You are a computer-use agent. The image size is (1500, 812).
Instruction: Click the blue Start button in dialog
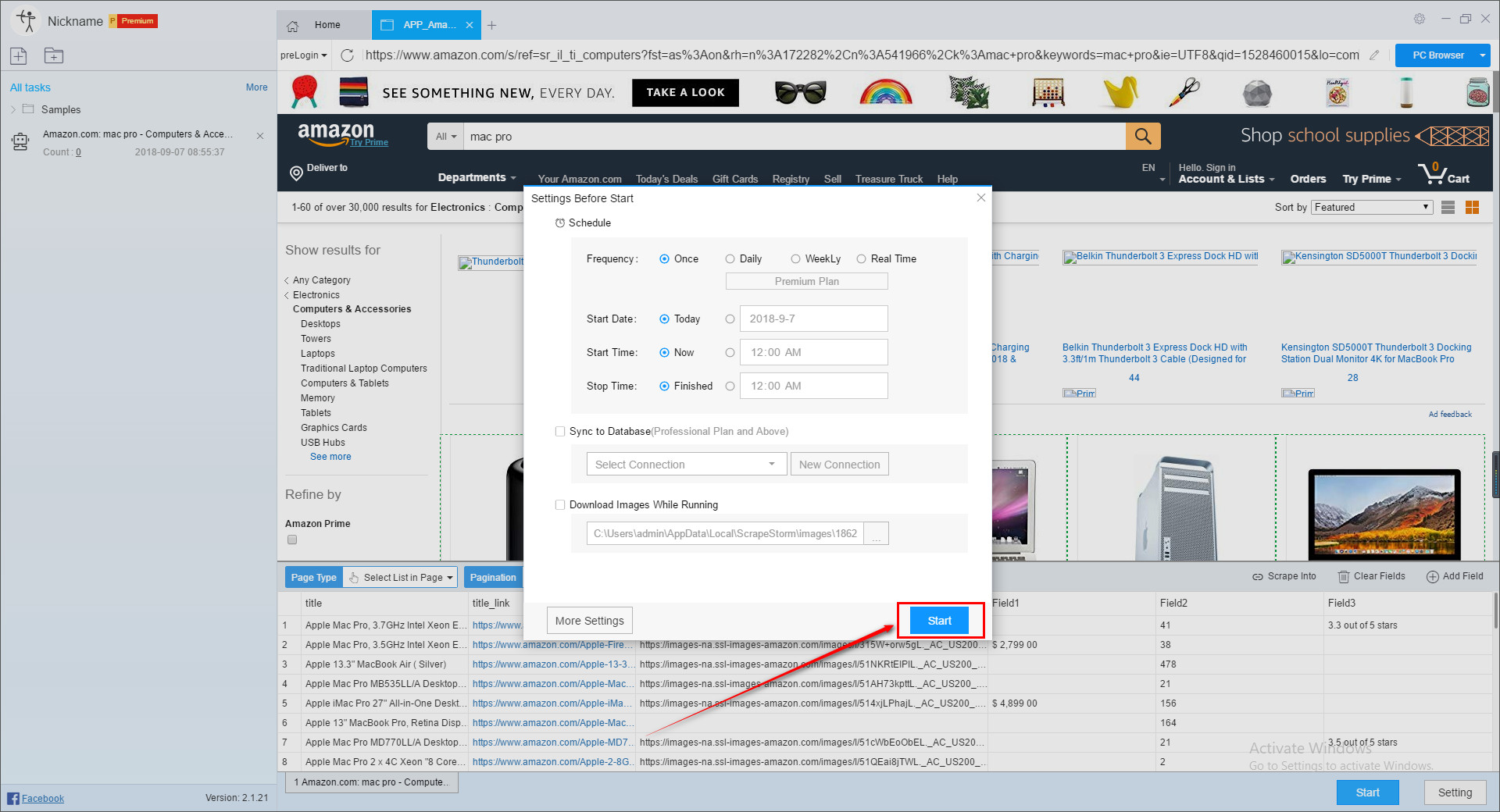940,621
